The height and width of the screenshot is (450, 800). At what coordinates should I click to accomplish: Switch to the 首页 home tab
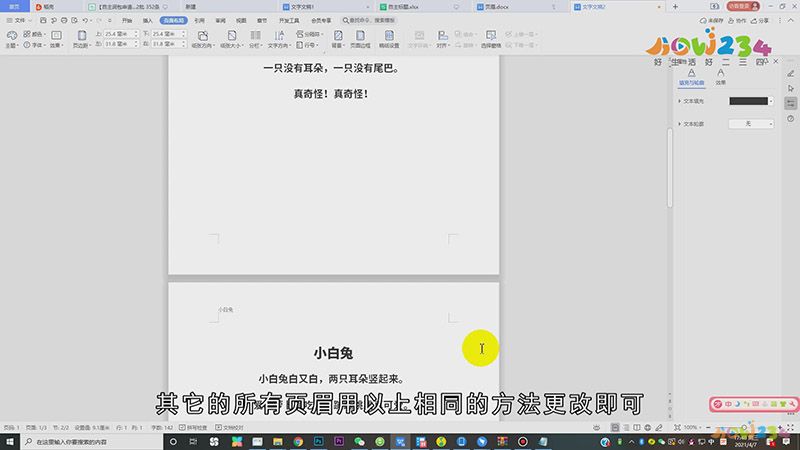click(14, 7)
